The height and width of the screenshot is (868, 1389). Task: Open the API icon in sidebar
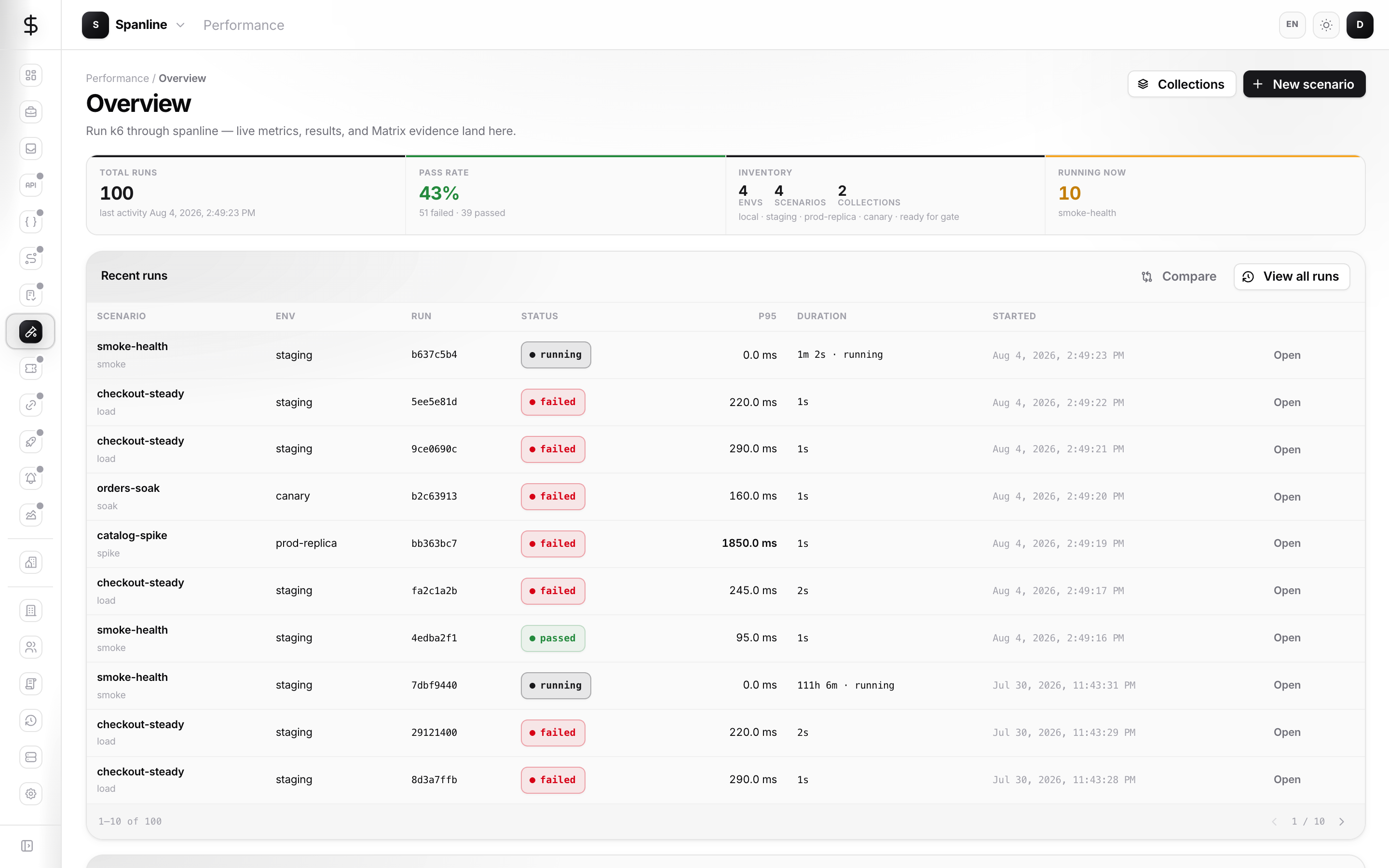[x=31, y=185]
